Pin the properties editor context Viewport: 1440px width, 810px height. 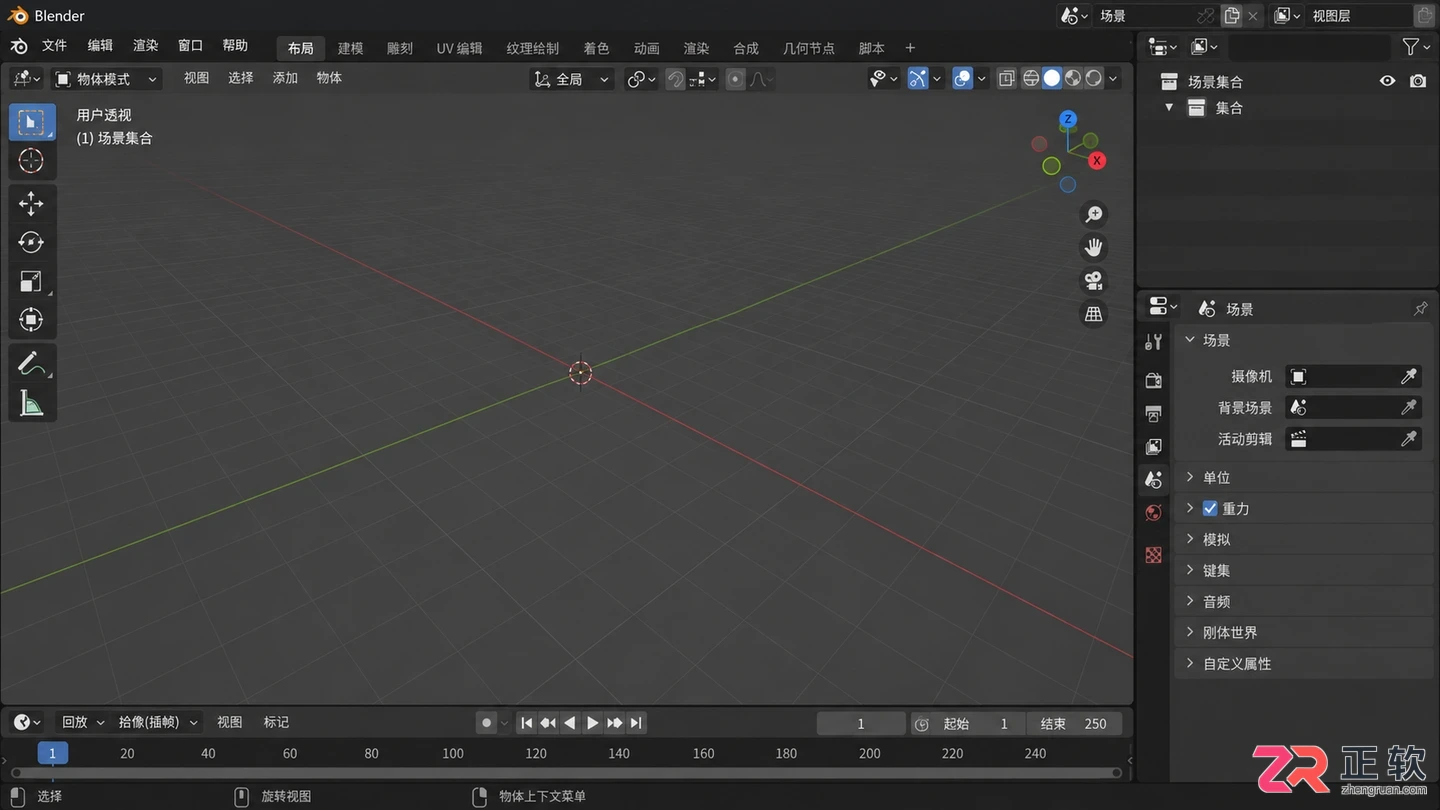coord(1420,308)
